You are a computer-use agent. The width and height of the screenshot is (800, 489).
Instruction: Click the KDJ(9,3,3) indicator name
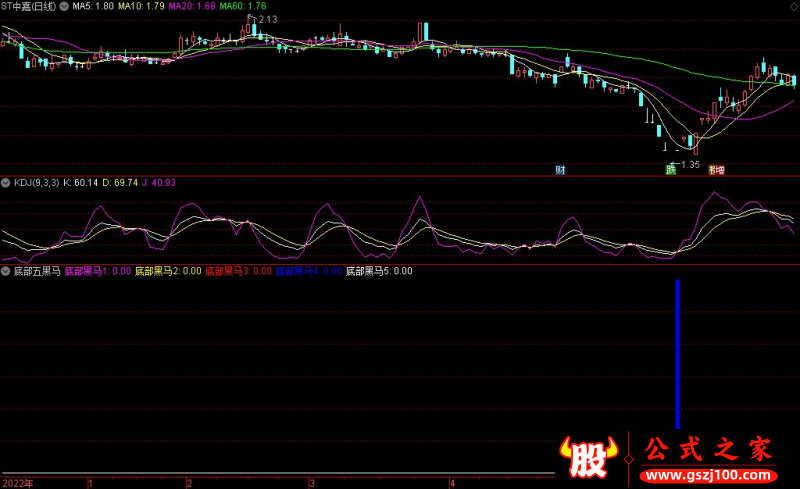(35, 183)
